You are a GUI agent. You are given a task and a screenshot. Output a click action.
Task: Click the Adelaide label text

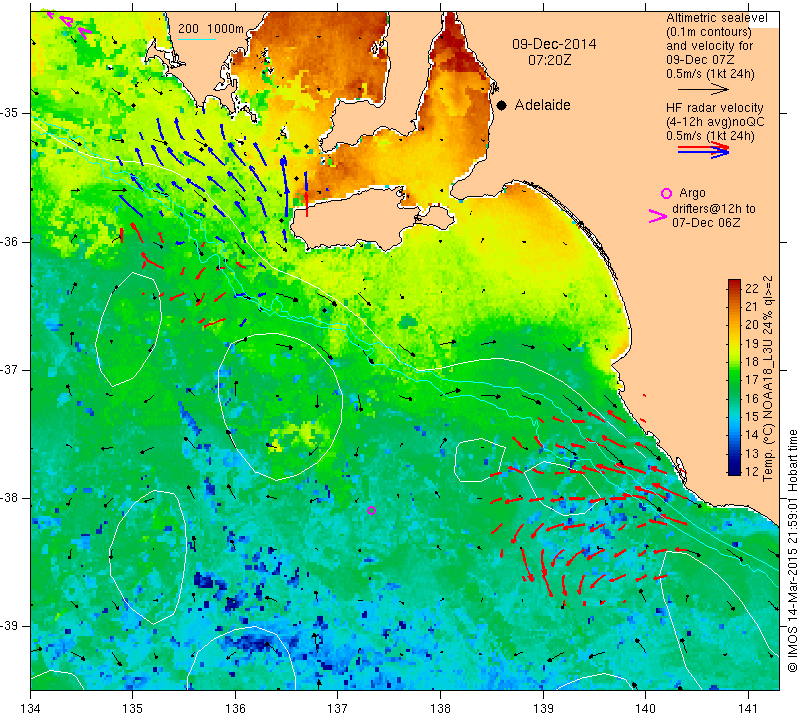pos(542,105)
